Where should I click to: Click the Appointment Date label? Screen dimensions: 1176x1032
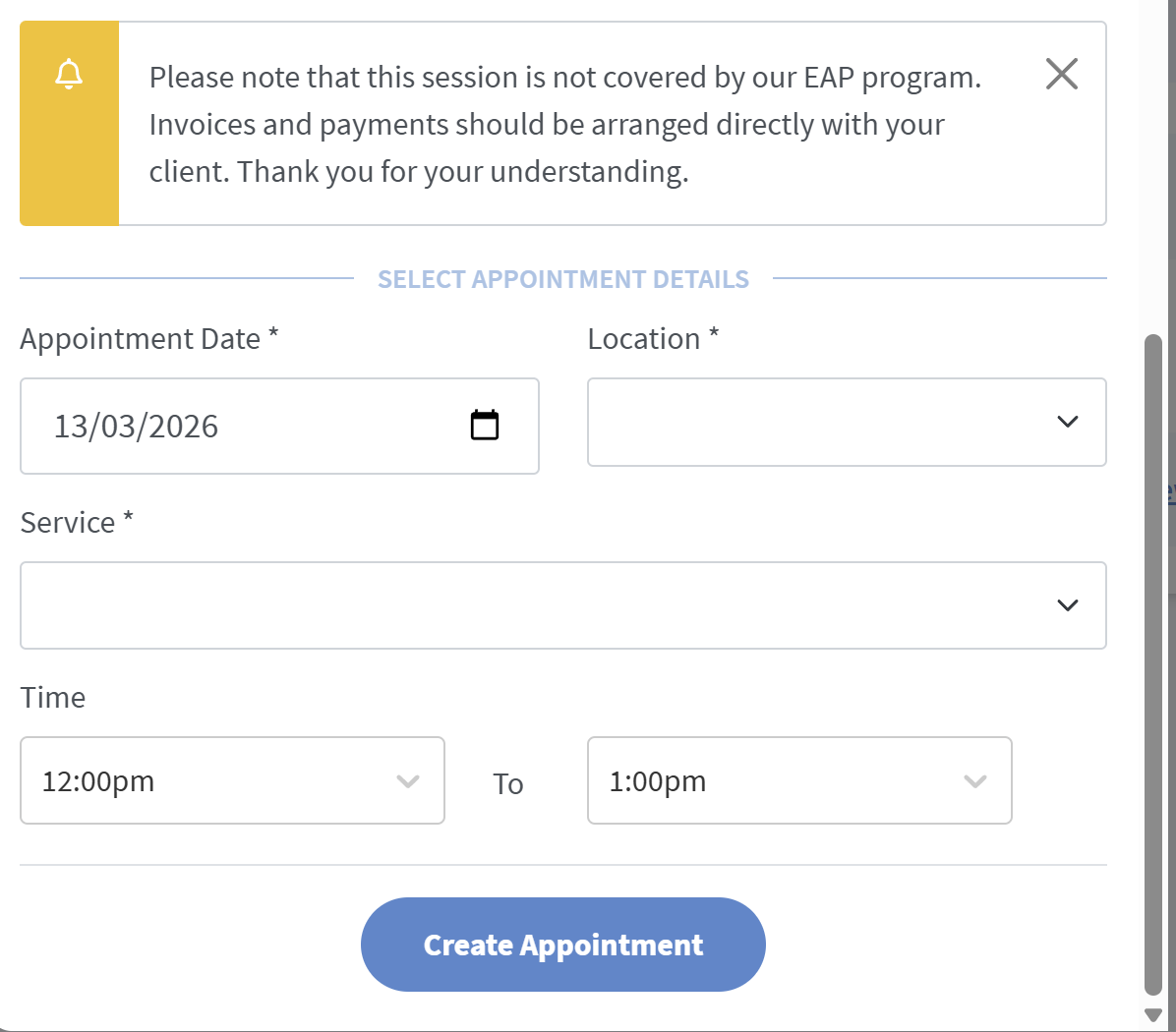pos(141,339)
